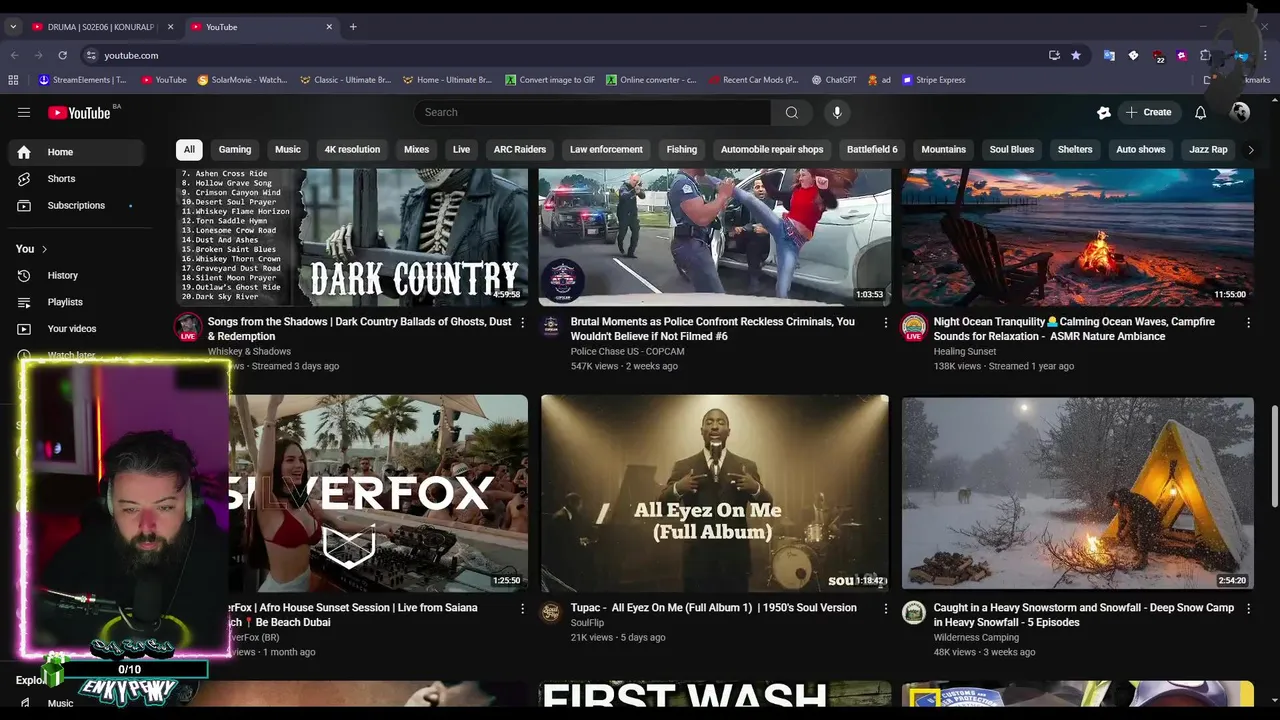Open Tupac All Eyez On Me title
The image size is (1280, 720).
point(714,608)
